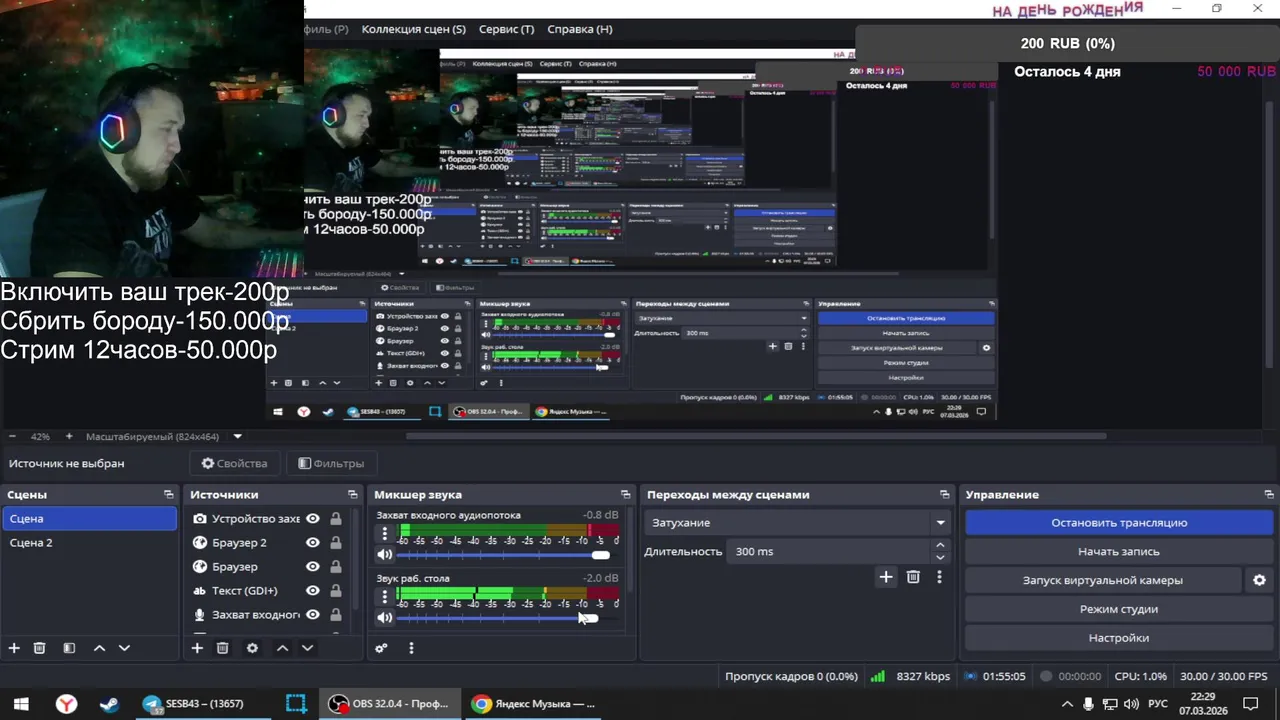
Task: Select the Сцена scene
Action: click(90, 519)
